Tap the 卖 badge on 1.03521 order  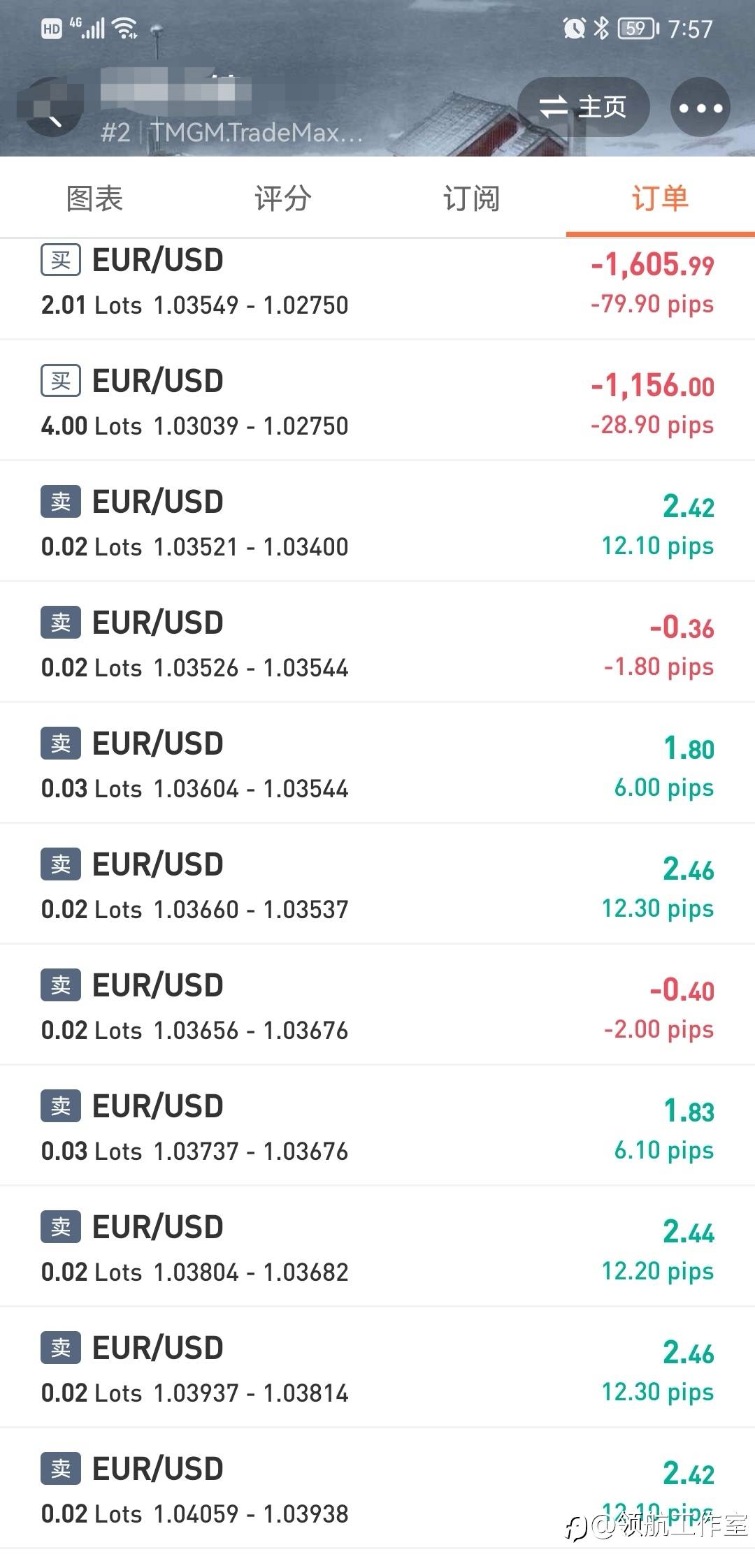click(x=61, y=502)
